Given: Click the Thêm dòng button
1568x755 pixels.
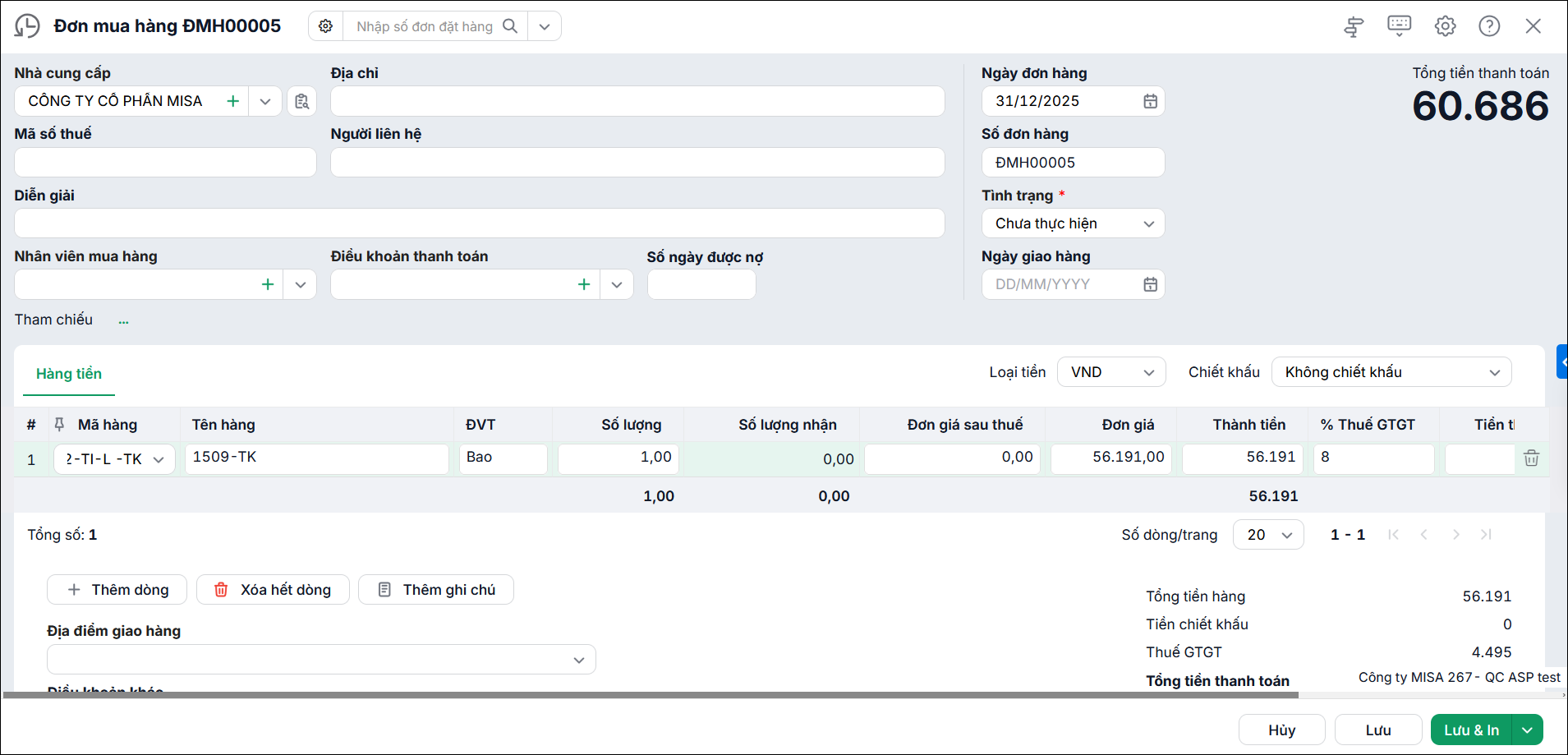Looking at the screenshot, I should [117, 590].
